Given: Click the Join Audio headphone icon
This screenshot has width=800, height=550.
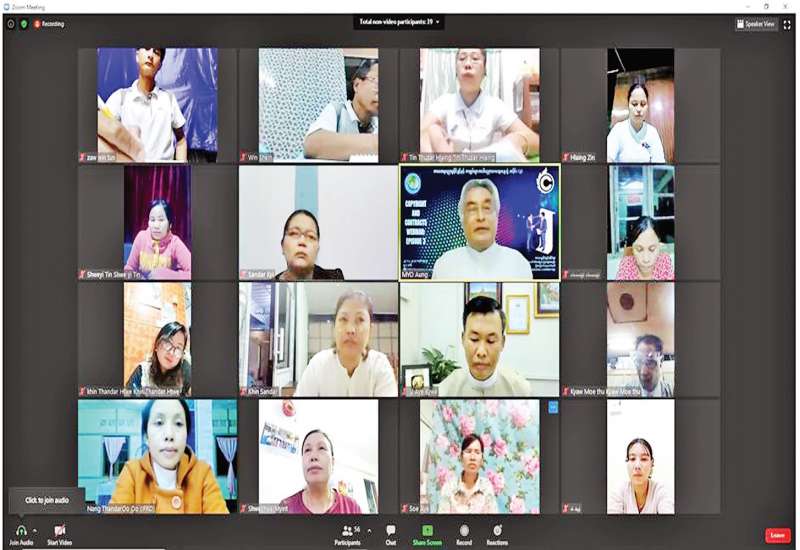Looking at the screenshot, I should 21,529.
